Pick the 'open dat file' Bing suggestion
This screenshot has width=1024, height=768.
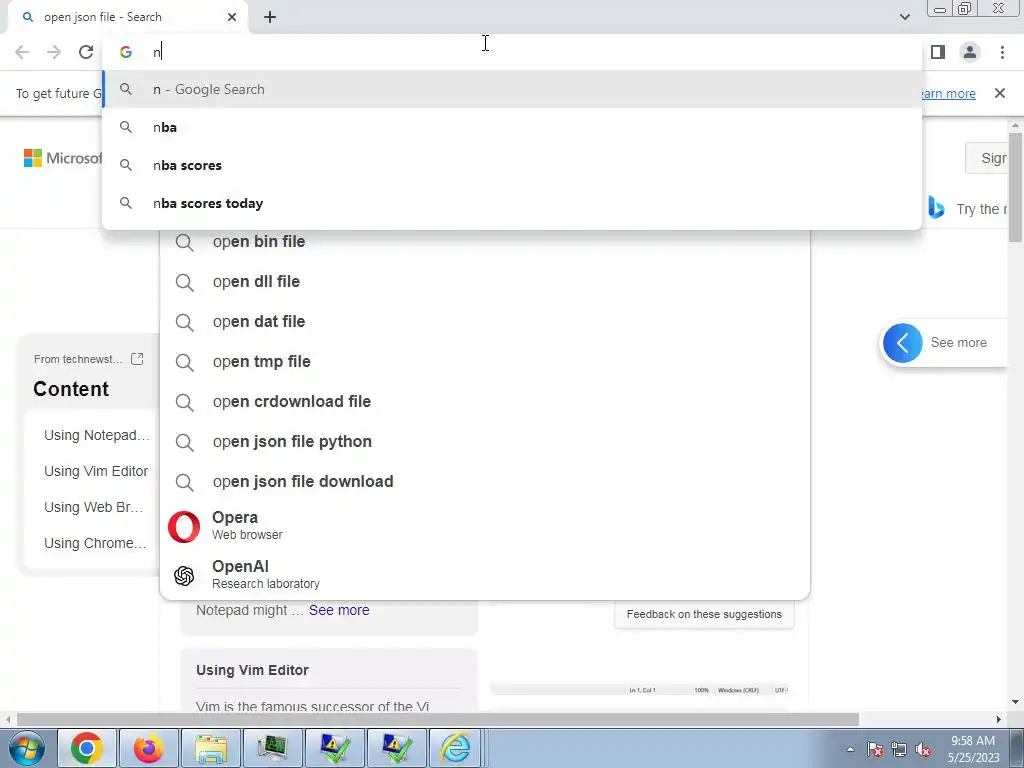485,322
